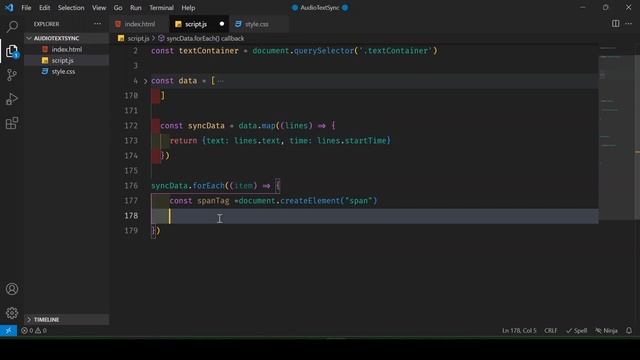The image size is (640, 360).
Task: Open index.html in the Explorer tree
Action: coord(67,49)
